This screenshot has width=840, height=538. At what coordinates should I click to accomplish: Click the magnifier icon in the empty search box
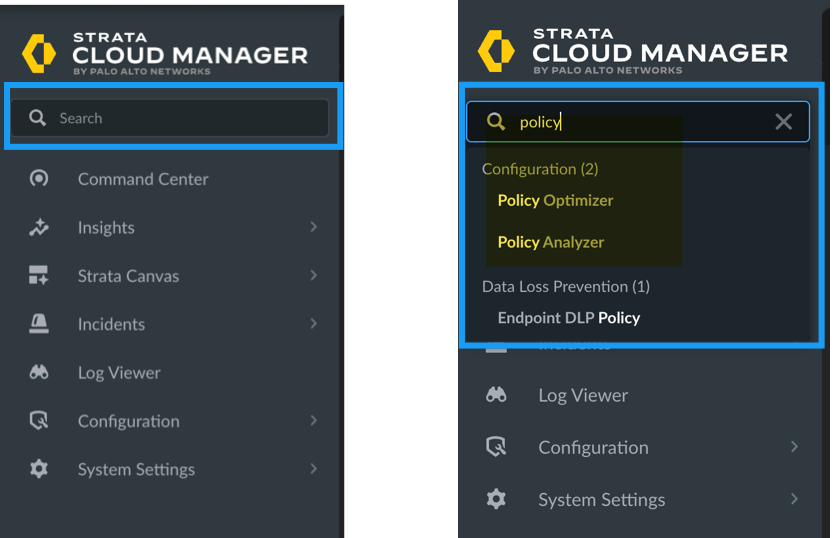pos(38,118)
